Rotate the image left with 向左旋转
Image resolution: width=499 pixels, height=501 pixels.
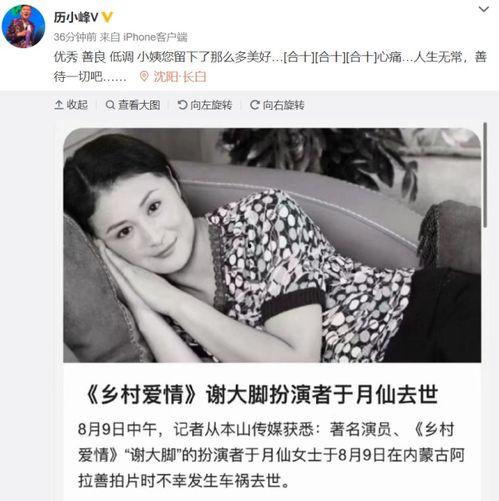[205, 105]
